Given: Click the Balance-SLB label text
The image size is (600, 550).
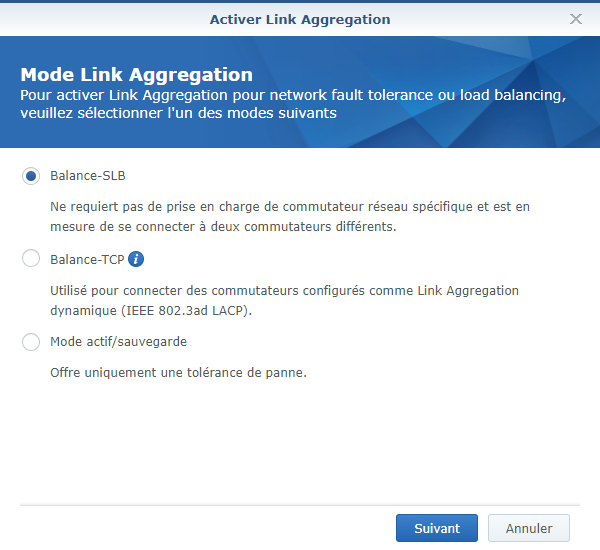Looking at the screenshot, I should click(x=88, y=176).
